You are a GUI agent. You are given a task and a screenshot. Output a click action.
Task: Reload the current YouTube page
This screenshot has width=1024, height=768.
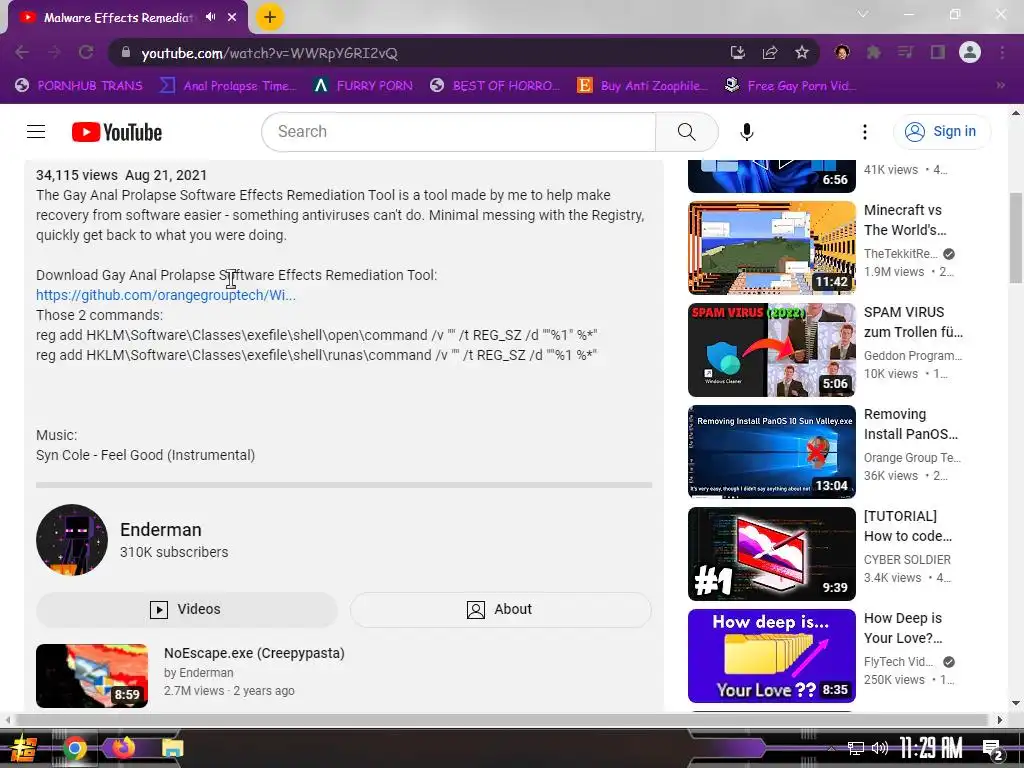pyautogui.click(x=86, y=52)
